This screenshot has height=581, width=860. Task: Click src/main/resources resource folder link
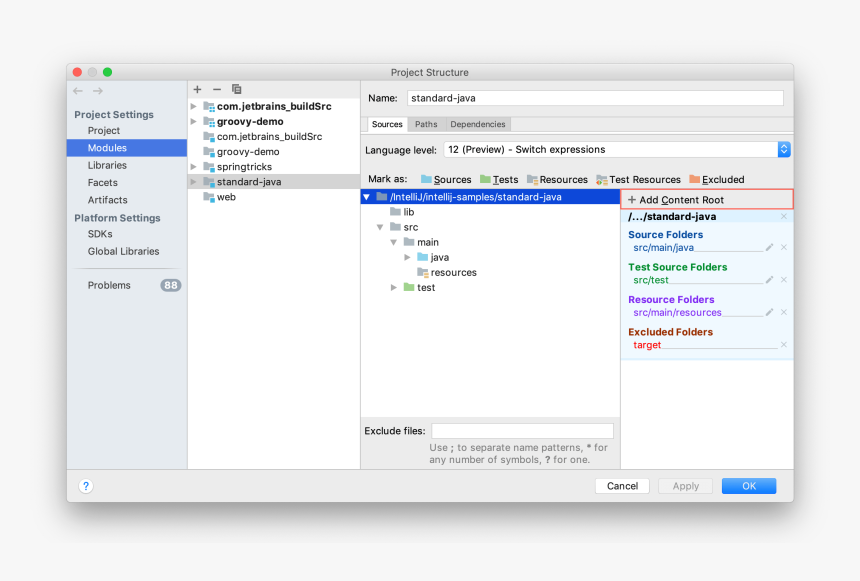click(677, 312)
